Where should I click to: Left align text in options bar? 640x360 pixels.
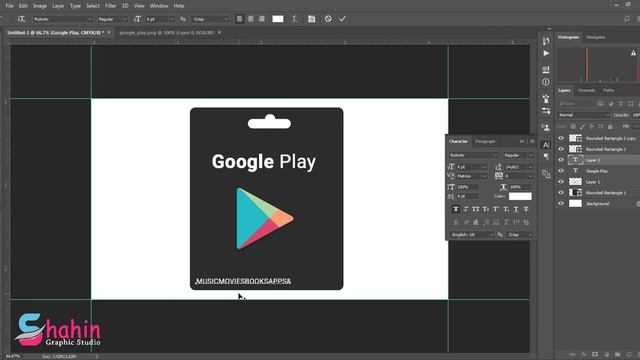click(240, 19)
